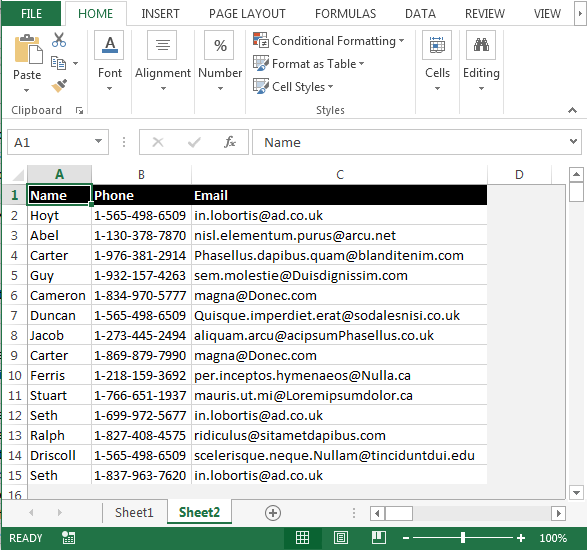Open the INSERT ribbon tab
Image resolution: width=587 pixels, height=550 pixels.
pos(160,14)
